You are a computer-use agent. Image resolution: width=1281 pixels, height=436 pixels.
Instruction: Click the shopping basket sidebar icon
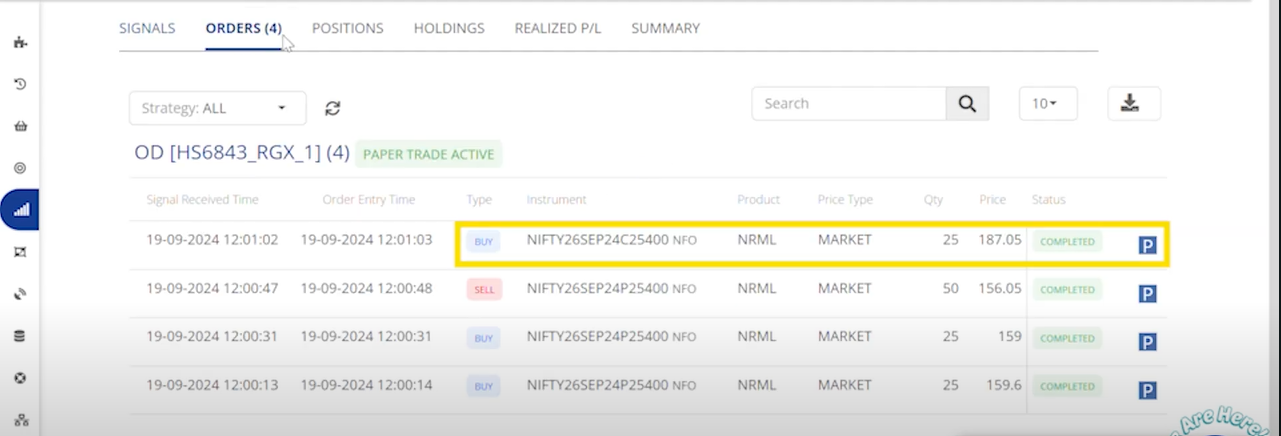pyautogui.click(x=20, y=126)
